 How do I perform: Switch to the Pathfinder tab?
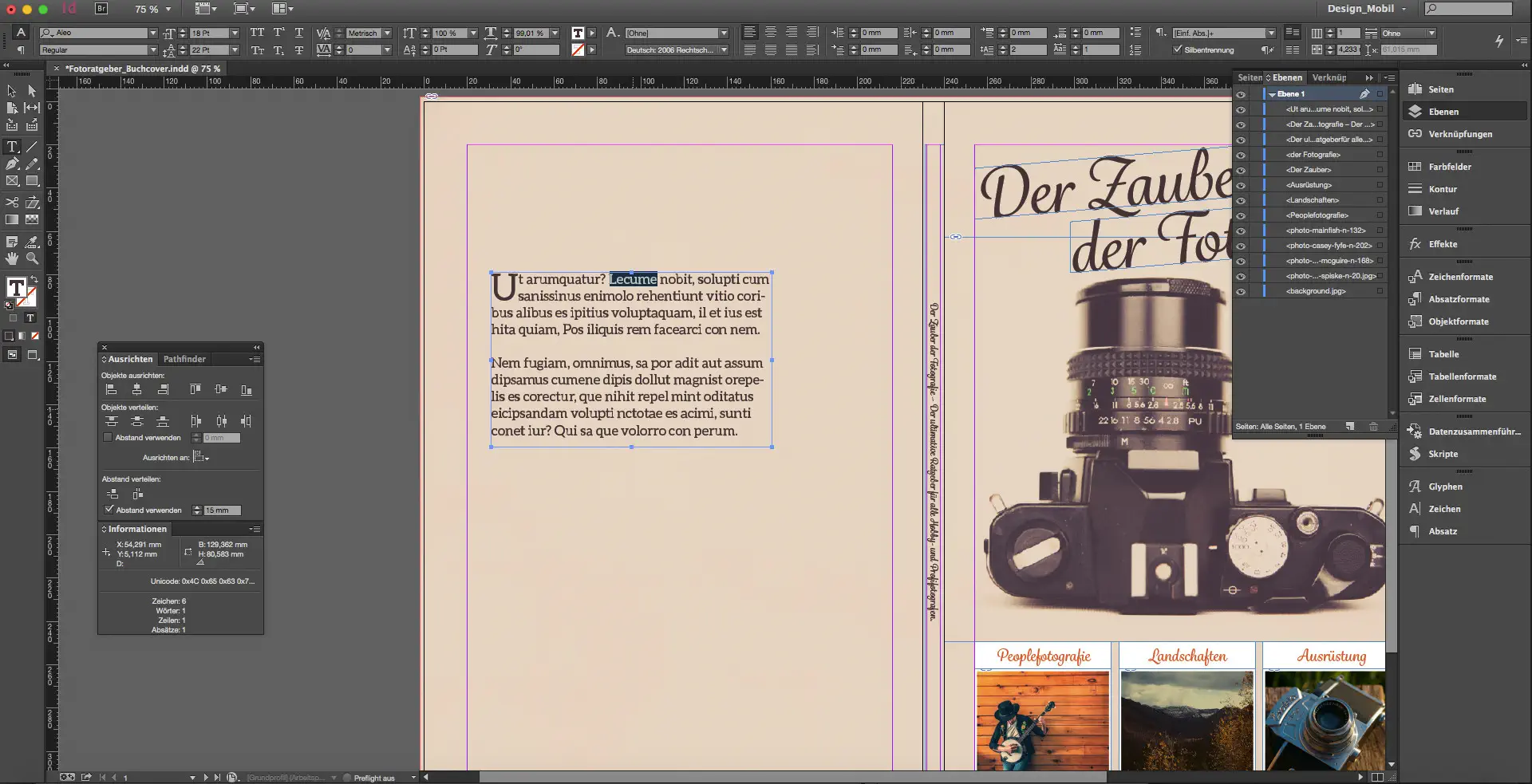pyautogui.click(x=184, y=359)
